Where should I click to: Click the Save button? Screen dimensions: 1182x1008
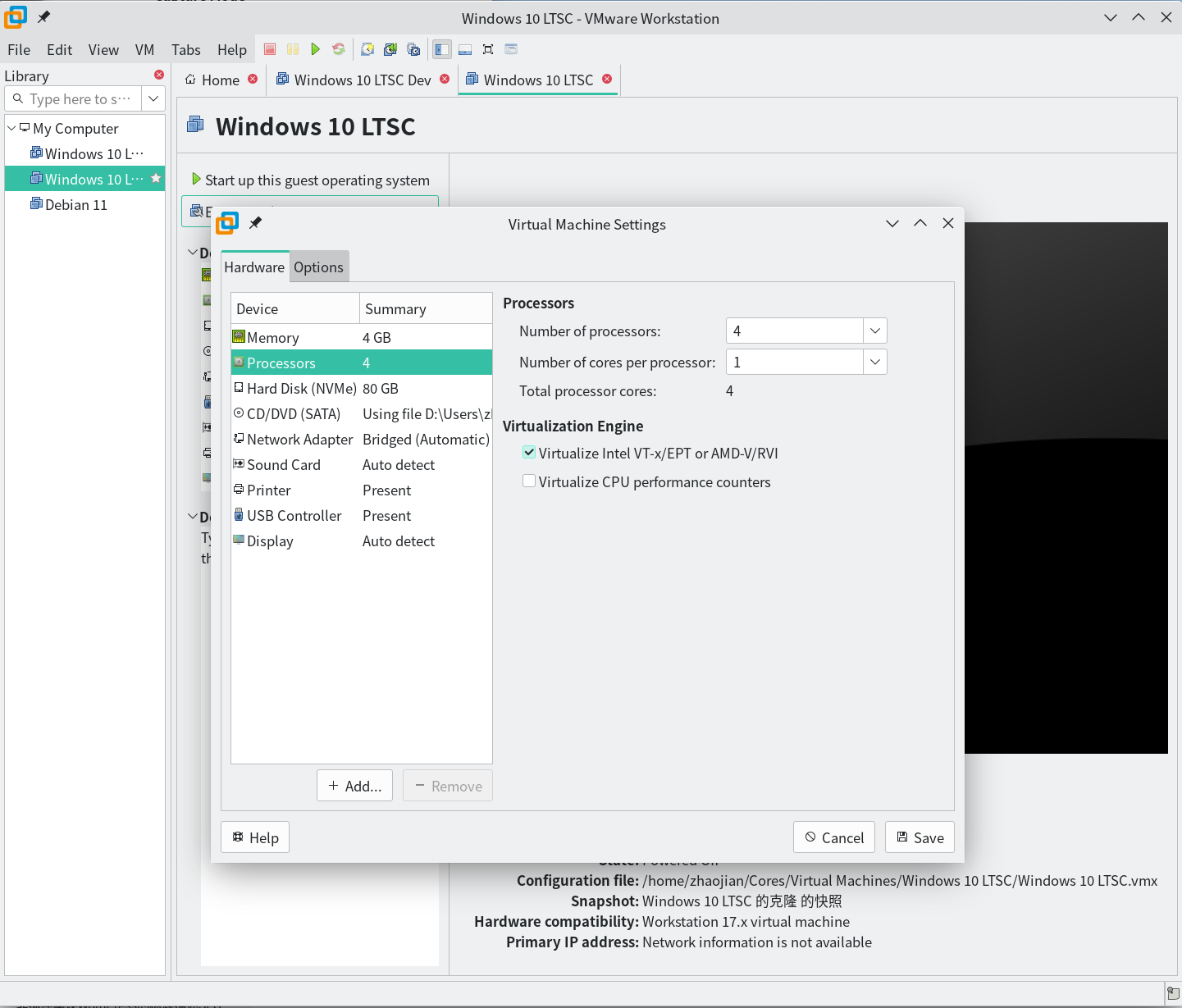click(920, 837)
